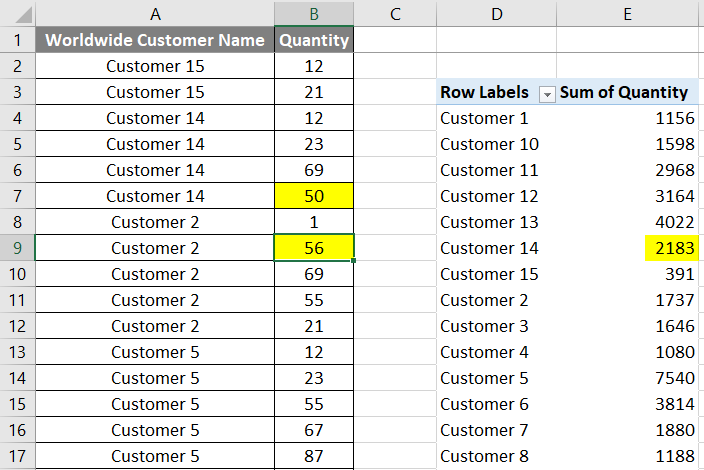Select pivot row label Customer 5
Image resolution: width=704 pixels, height=470 pixels.
[497, 378]
